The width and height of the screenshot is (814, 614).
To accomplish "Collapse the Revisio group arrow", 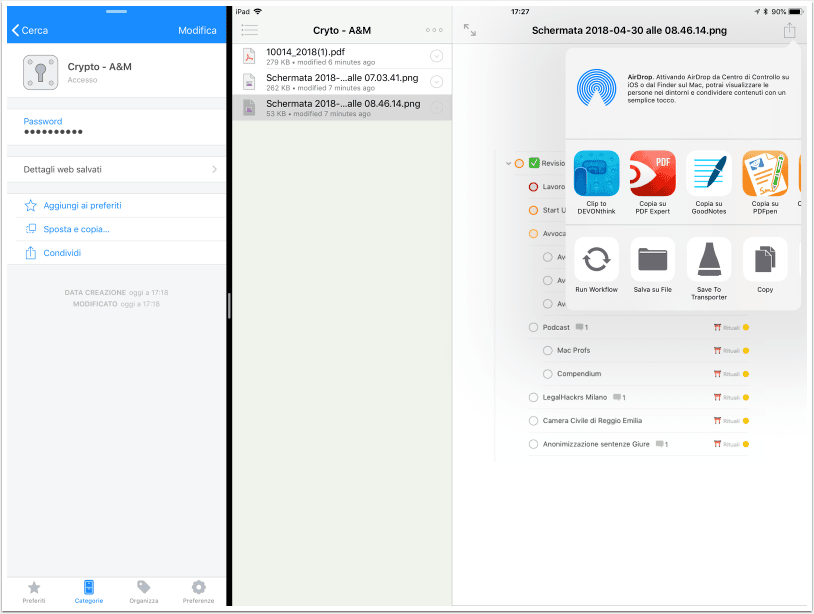I will point(508,163).
